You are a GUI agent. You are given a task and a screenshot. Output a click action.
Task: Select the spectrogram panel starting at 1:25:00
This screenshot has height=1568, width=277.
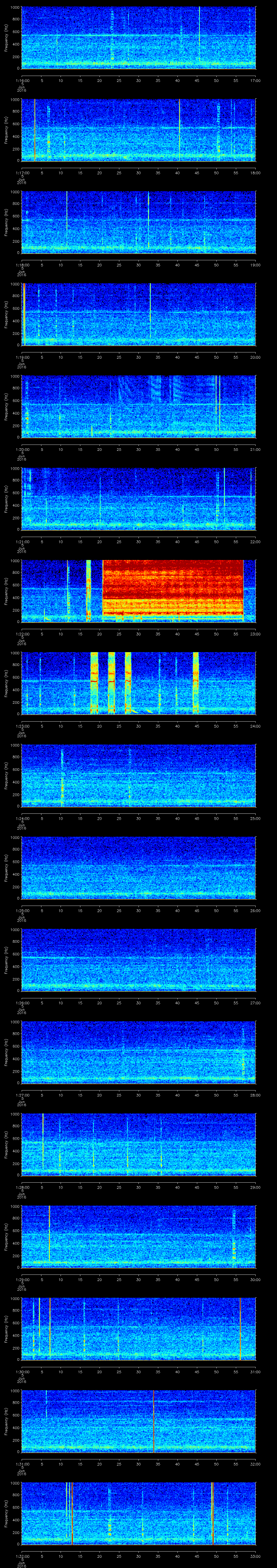[139, 868]
